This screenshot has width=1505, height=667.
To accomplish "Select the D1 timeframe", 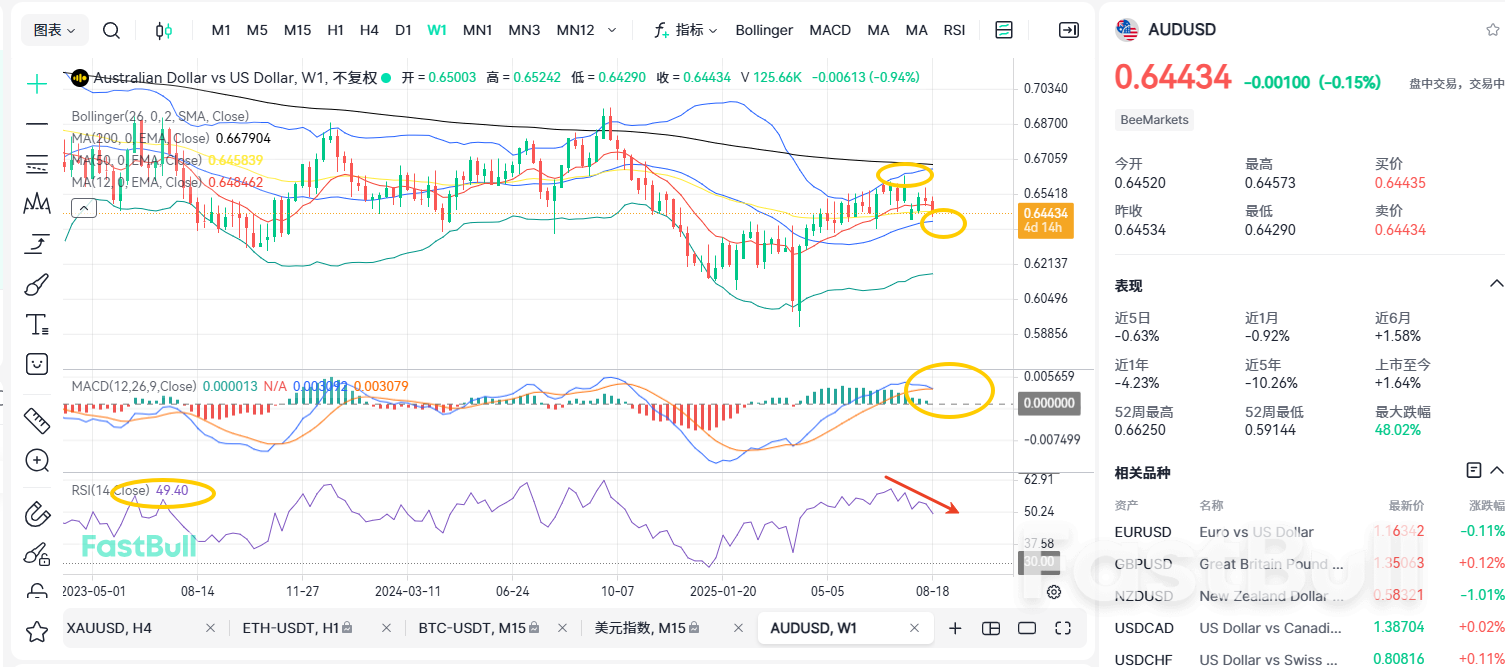I will tap(403, 30).
